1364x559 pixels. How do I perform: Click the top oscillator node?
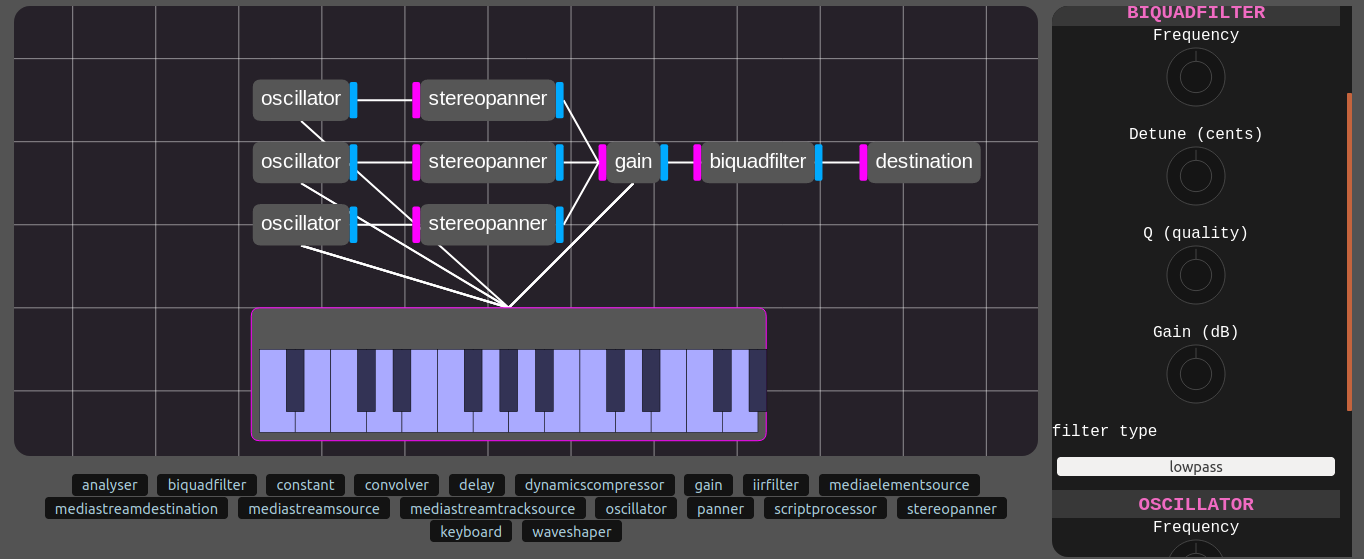(301, 99)
